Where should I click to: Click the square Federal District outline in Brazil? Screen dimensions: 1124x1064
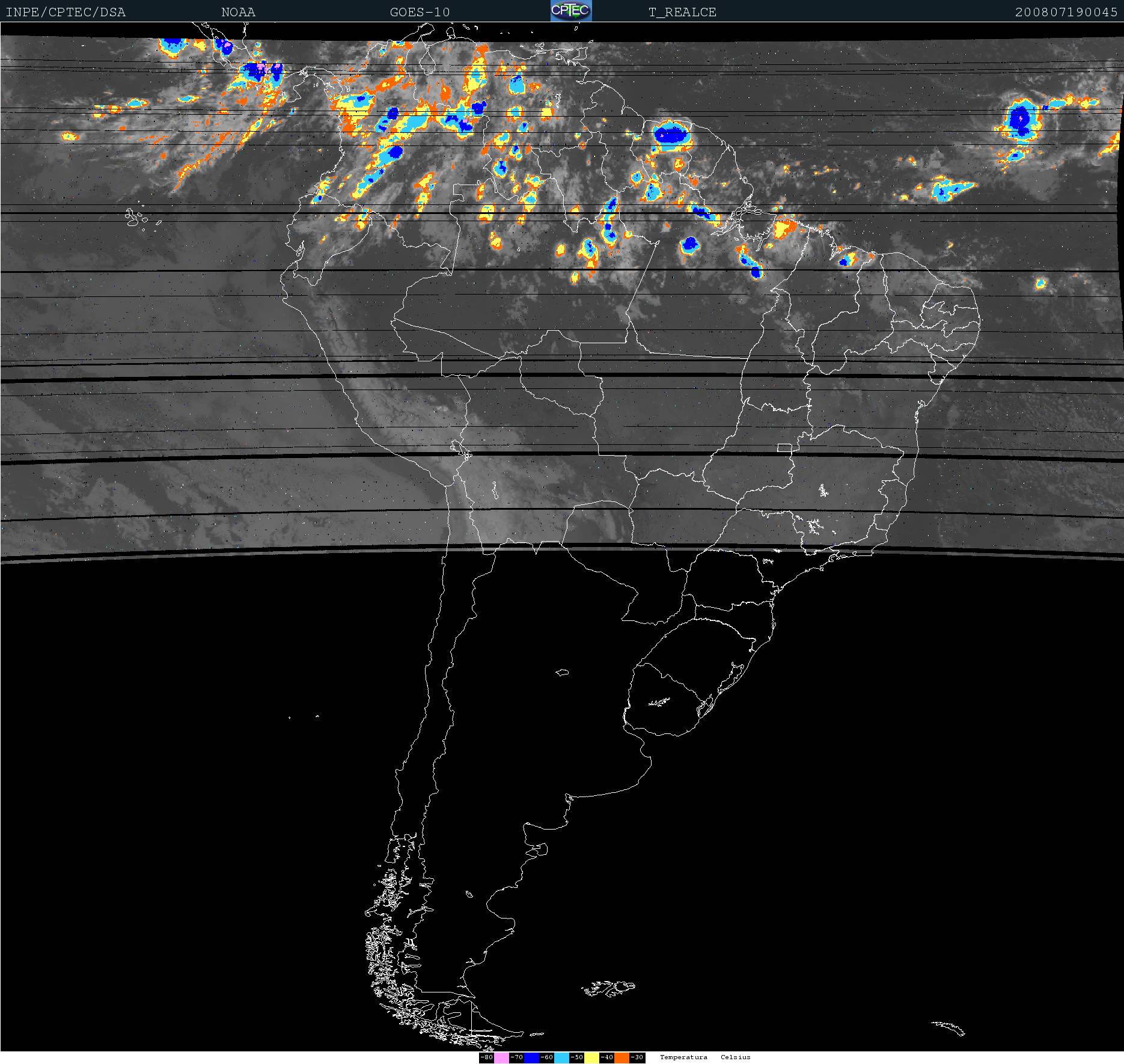click(x=784, y=447)
